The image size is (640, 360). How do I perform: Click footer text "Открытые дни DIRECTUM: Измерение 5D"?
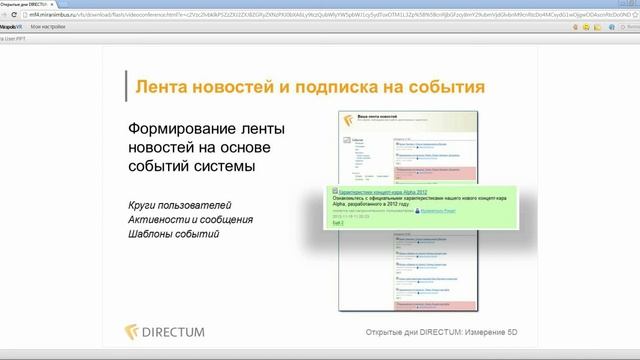coord(441,332)
